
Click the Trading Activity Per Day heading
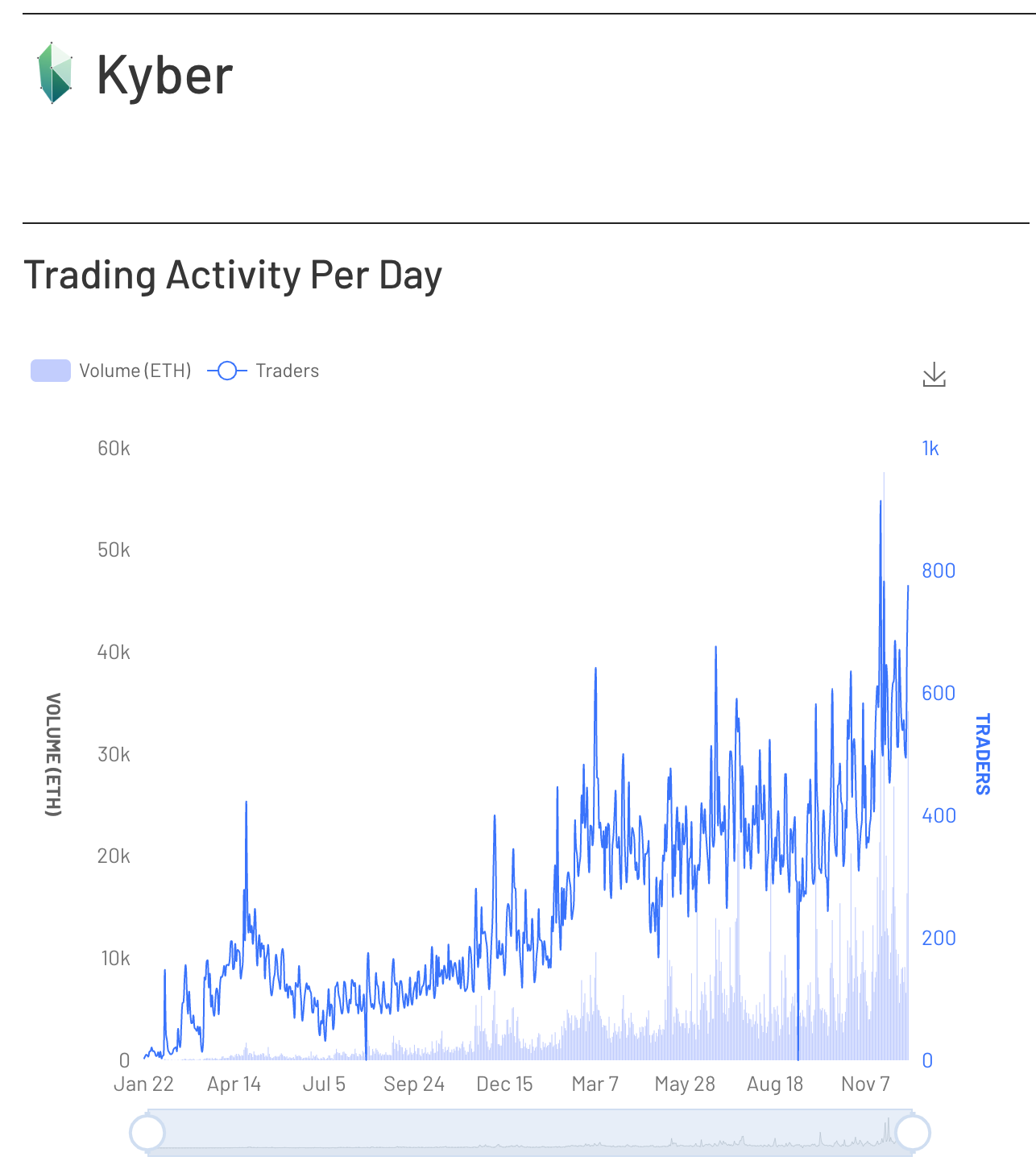(233, 275)
